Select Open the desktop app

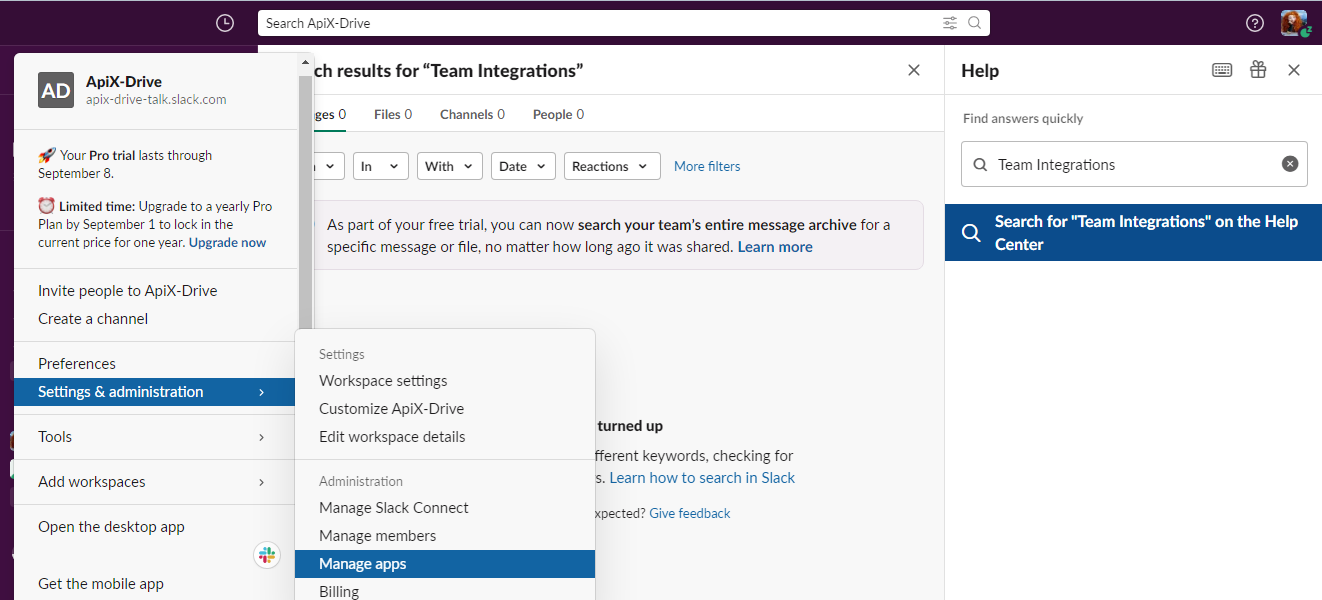point(156,527)
